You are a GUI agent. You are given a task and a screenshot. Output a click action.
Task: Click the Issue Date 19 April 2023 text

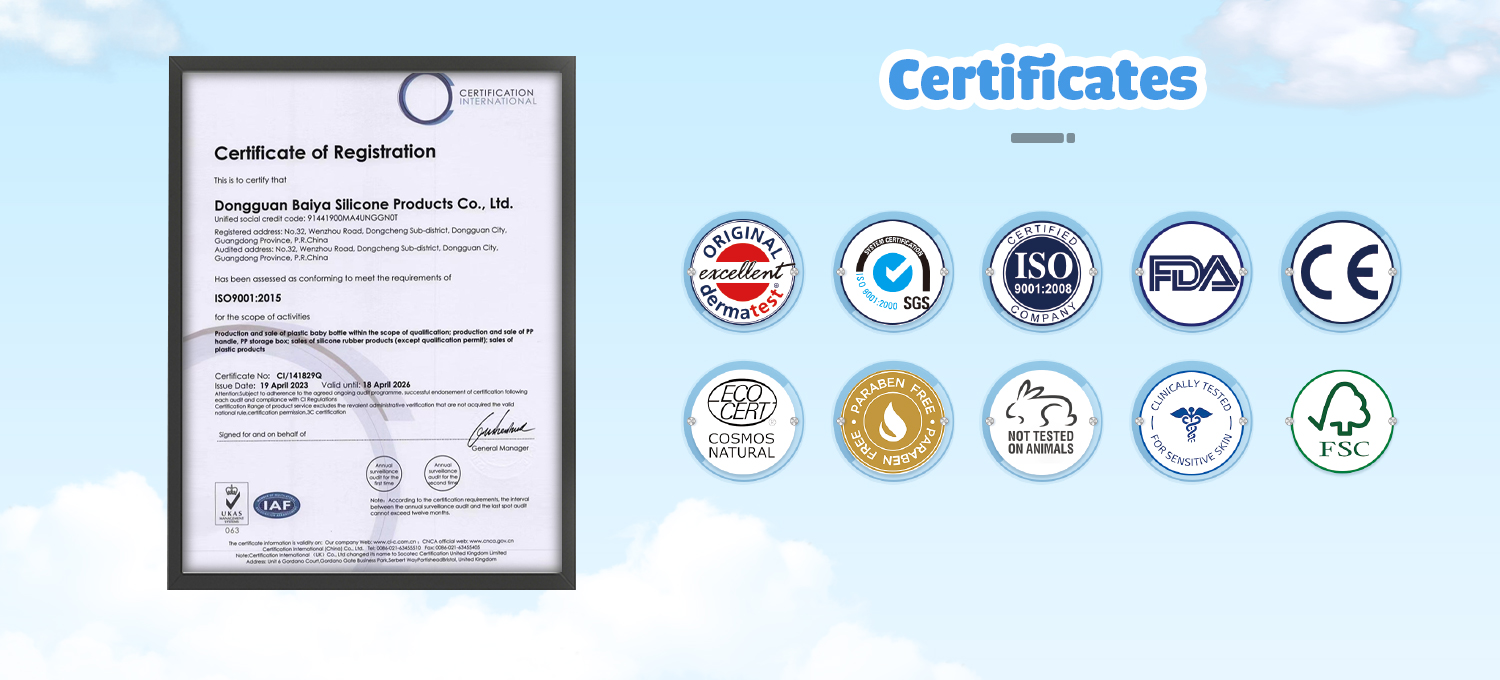262,384
